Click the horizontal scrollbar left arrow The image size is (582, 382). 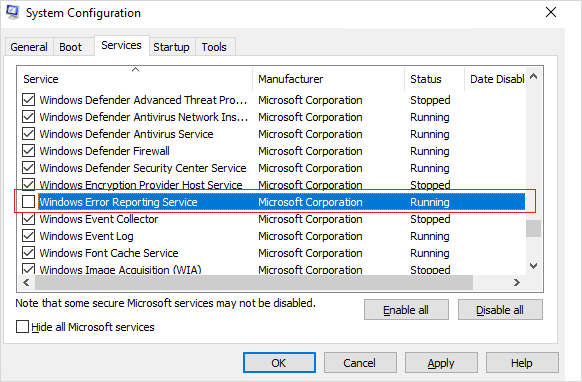pos(26,283)
